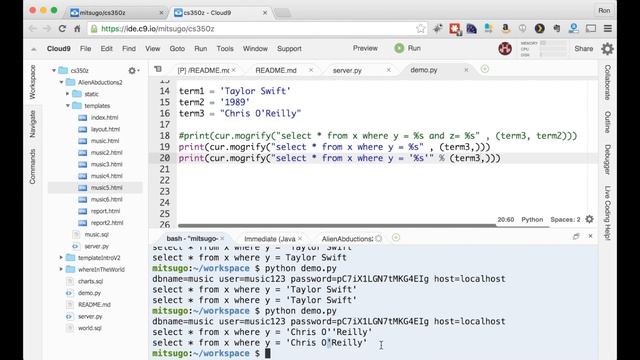Viewport: 640px width, 360px height.
Task: Collapse the AlienAbductions2 folder
Action: [x=61, y=82]
